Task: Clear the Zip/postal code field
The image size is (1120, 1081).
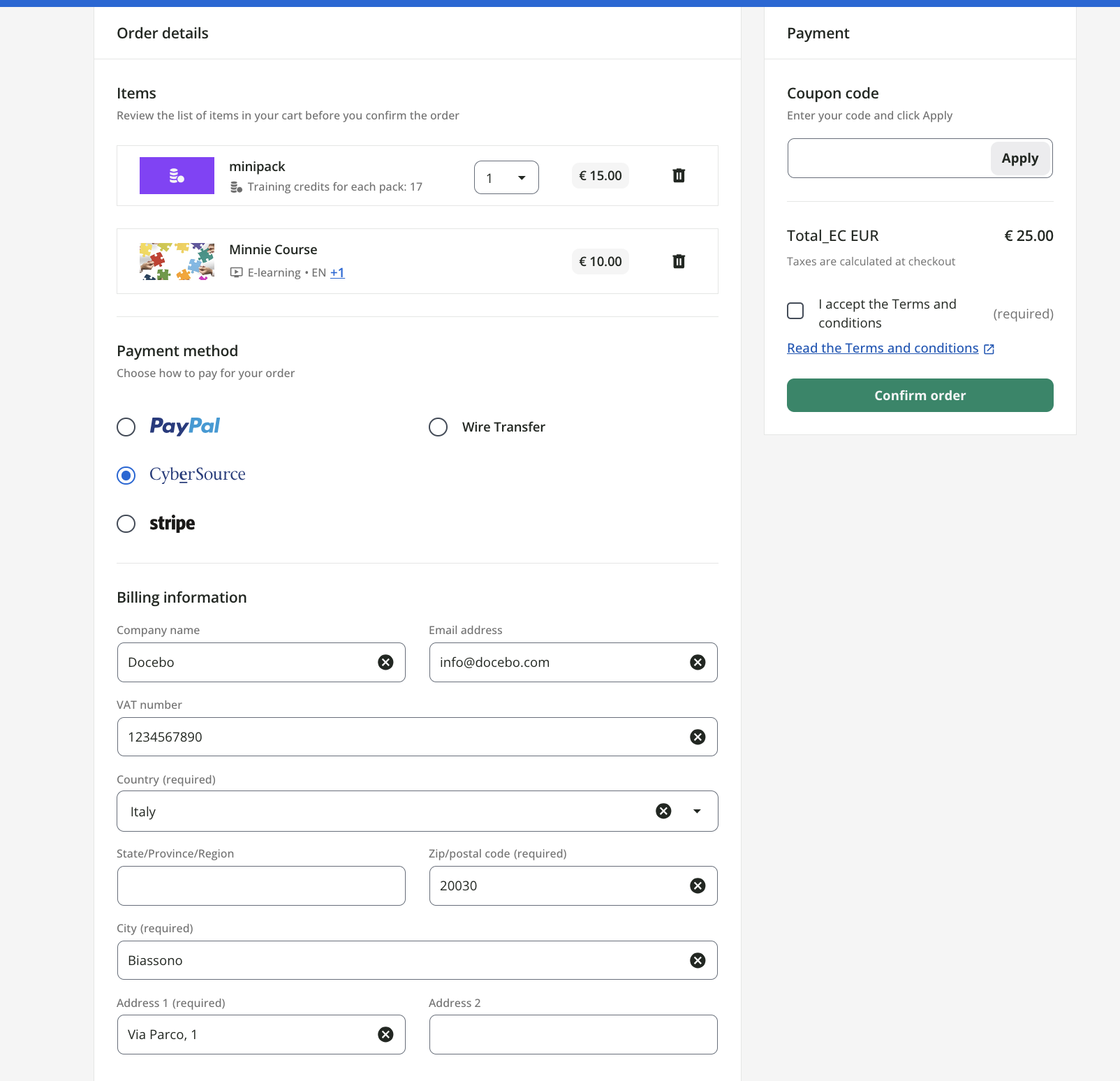Action: pos(697,885)
